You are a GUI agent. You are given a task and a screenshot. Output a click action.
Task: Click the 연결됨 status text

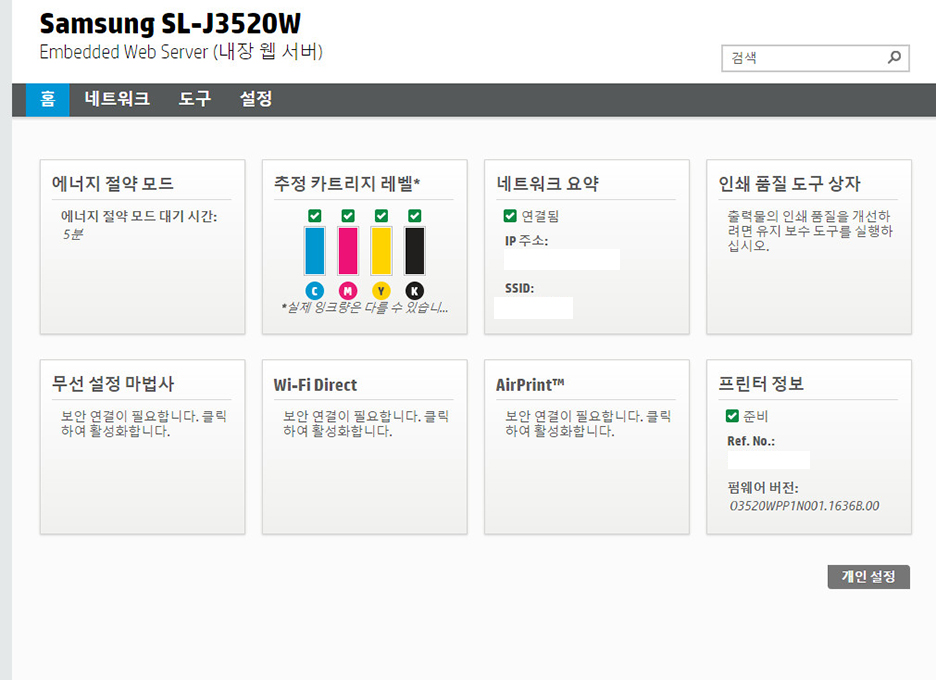coord(540,216)
